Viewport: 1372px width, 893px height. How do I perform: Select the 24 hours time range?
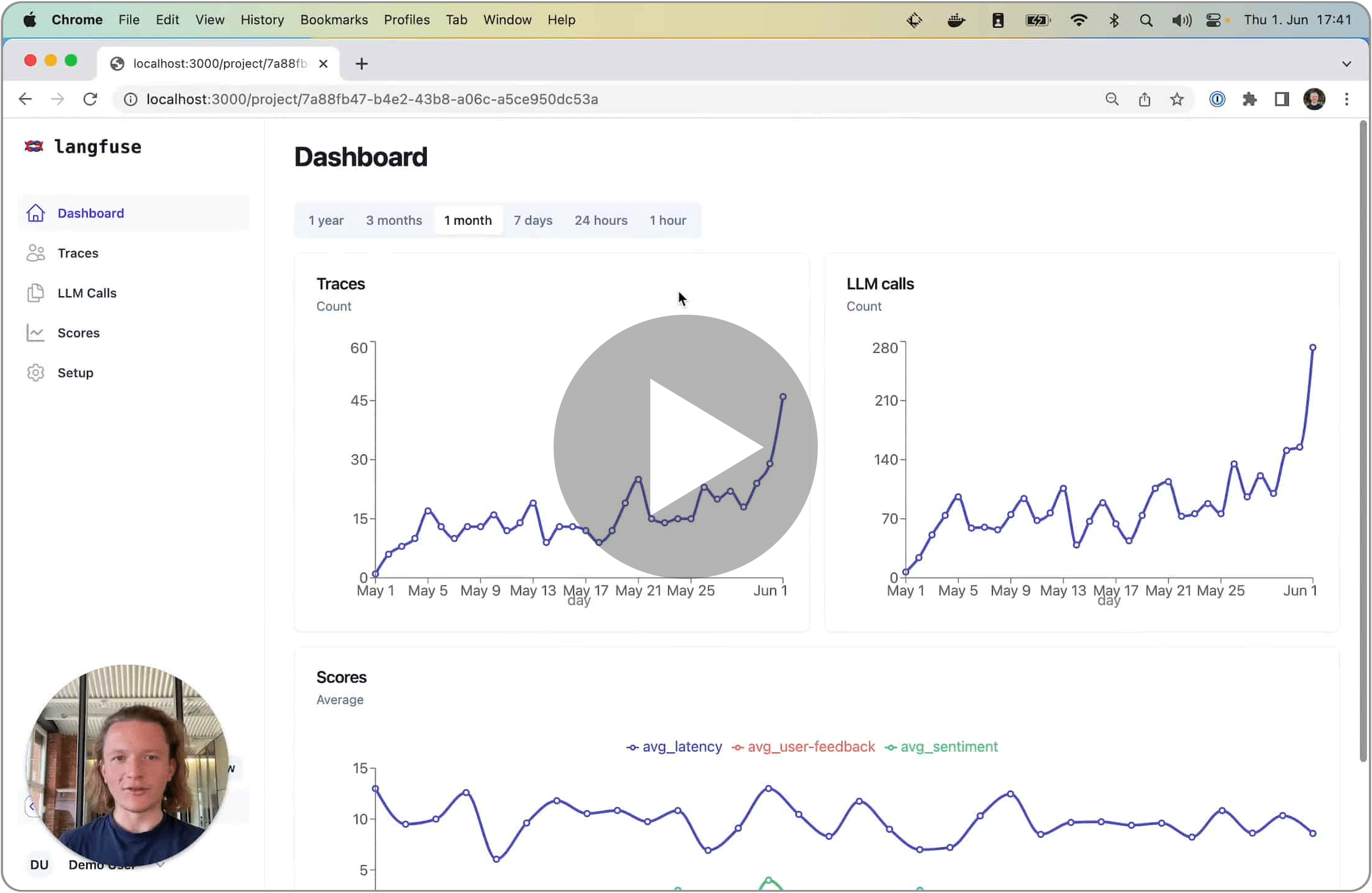click(x=601, y=220)
